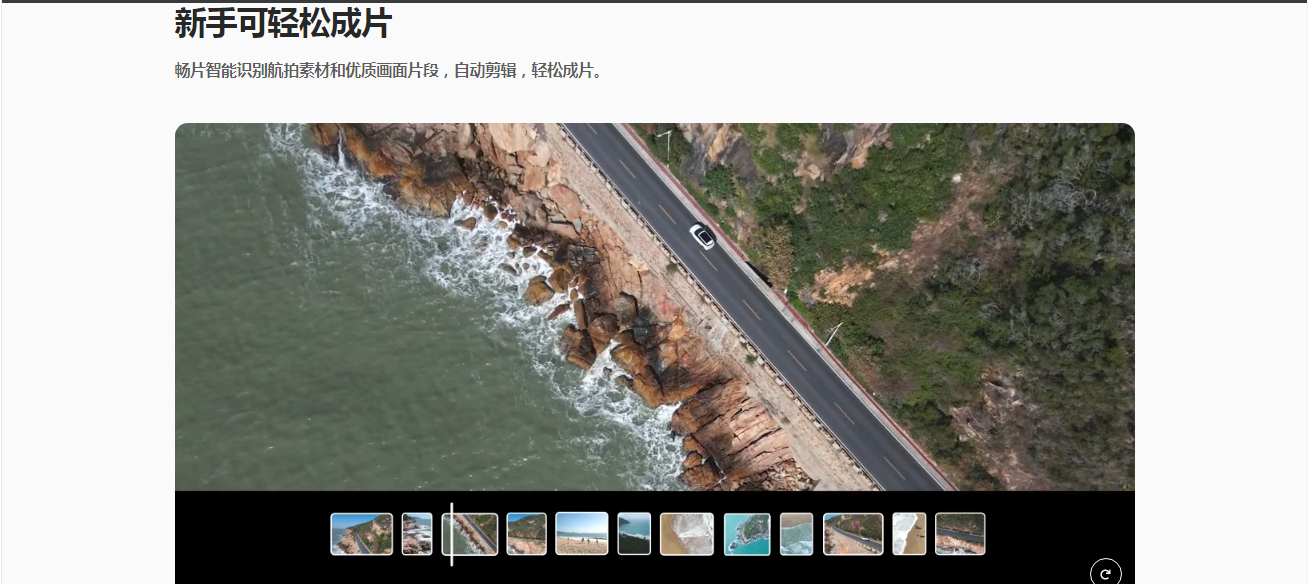This screenshot has height=584, width=1308.
Task: Click the description text starting with 畅片智能识别
Action: (389, 71)
